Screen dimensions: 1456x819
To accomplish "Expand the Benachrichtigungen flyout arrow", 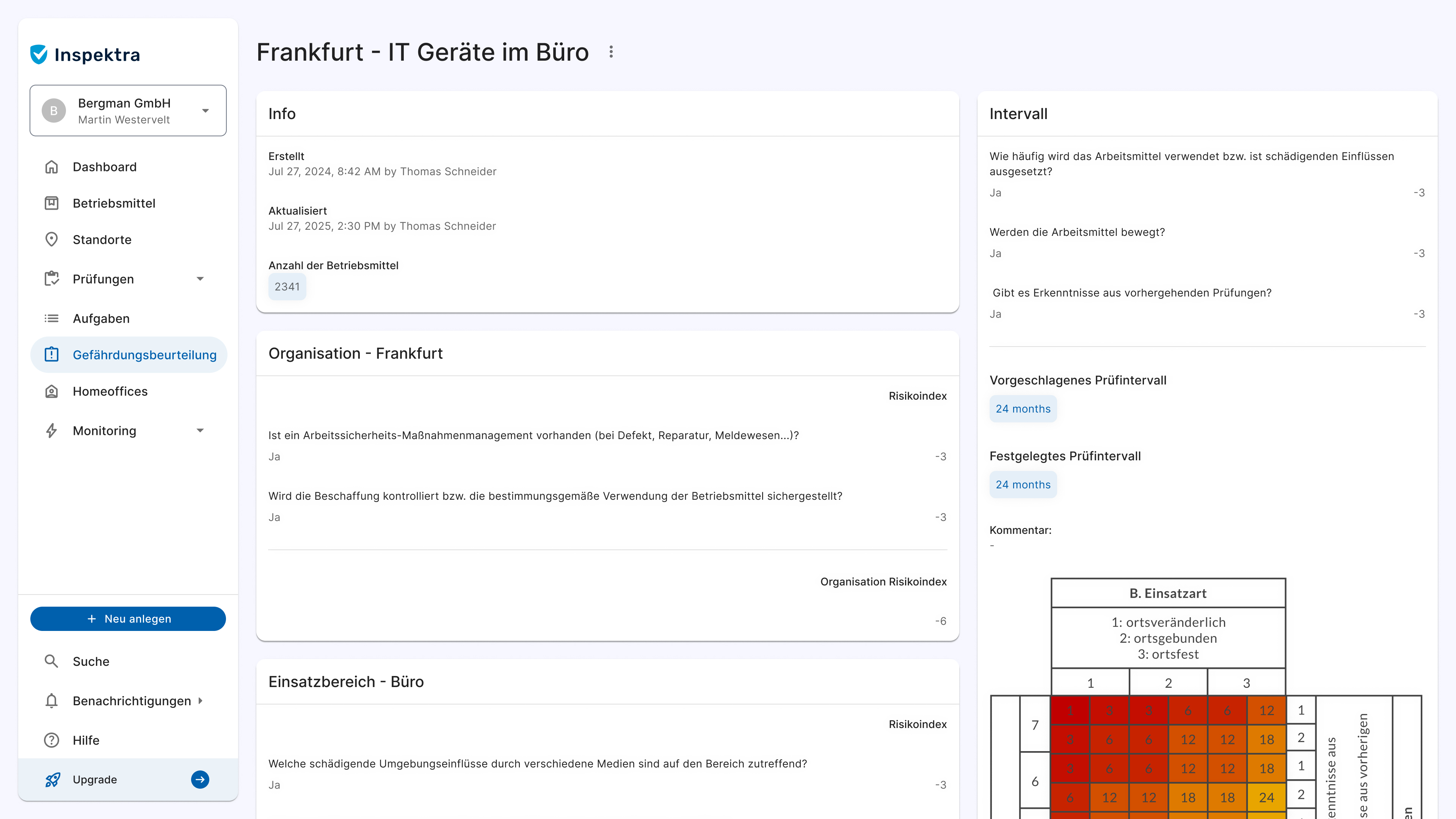I will point(200,701).
